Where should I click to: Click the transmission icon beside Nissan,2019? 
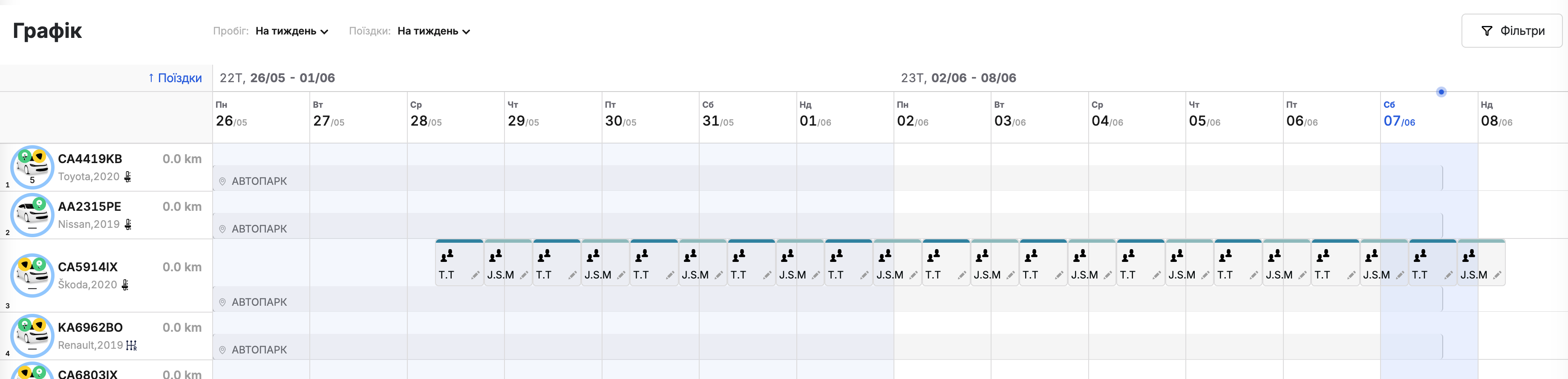pos(128,224)
